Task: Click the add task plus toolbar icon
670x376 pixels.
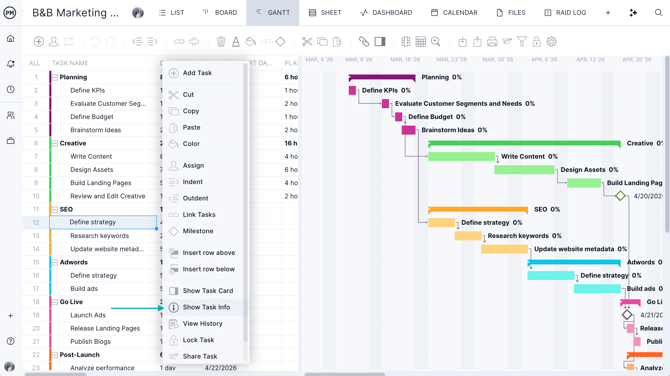Action: point(39,41)
